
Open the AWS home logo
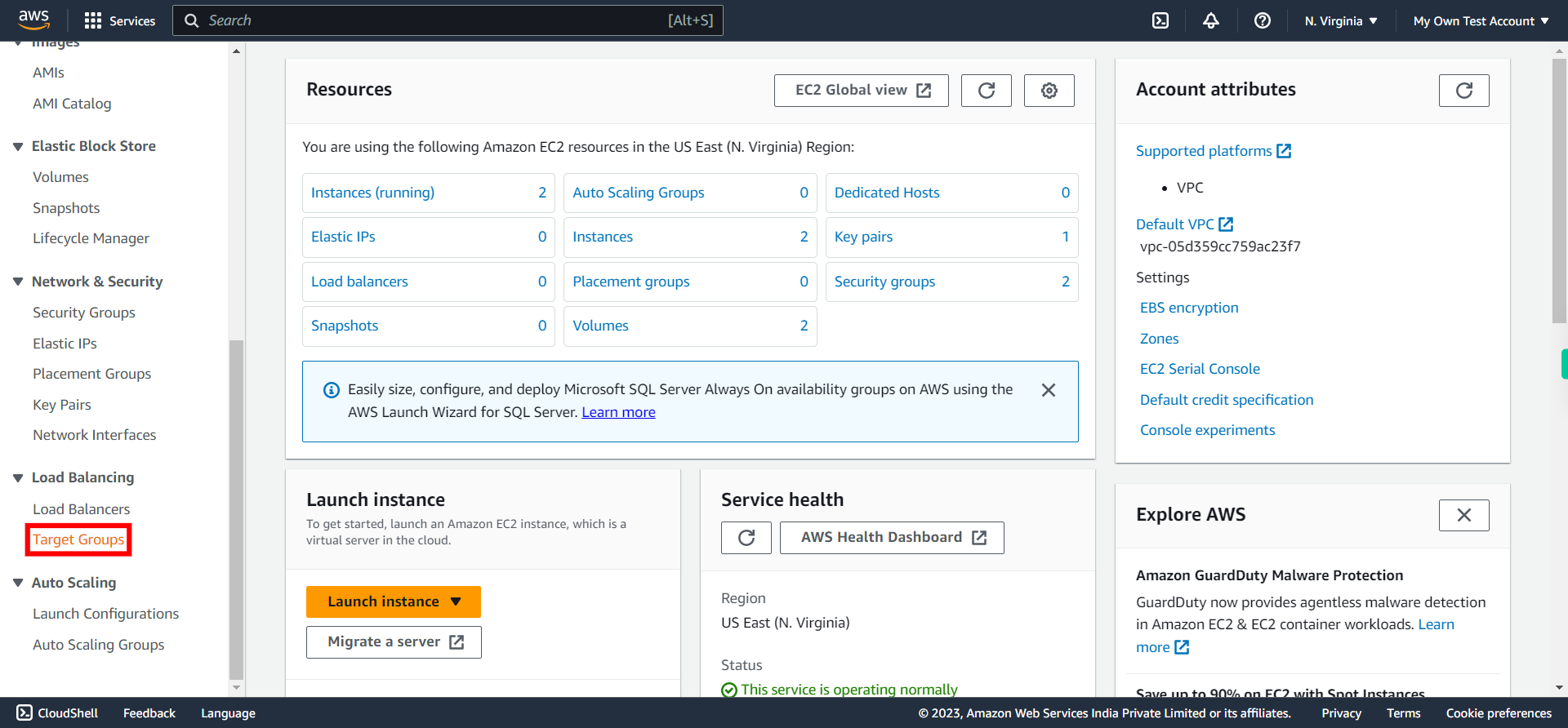pyautogui.click(x=33, y=20)
